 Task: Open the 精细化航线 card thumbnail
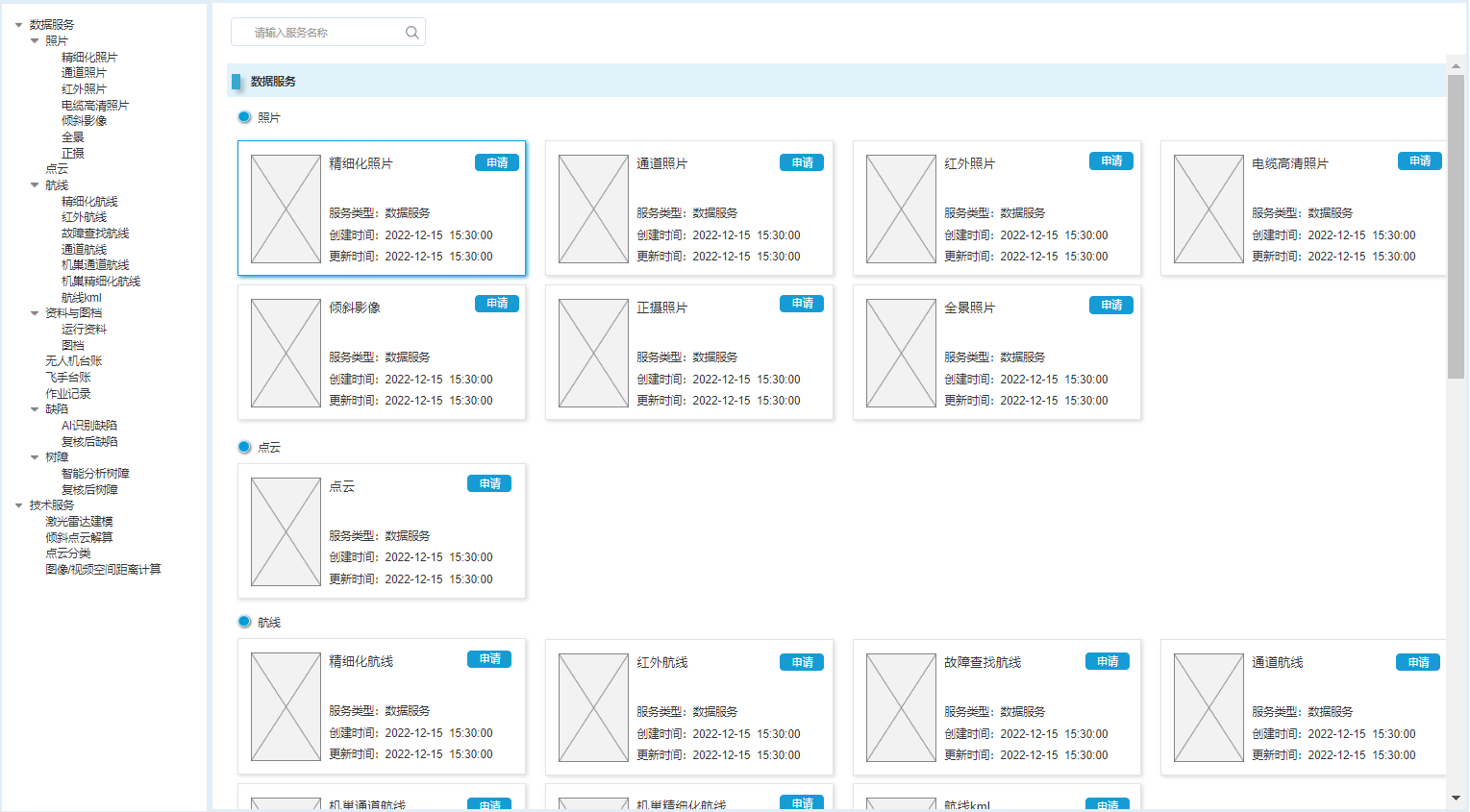tap(286, 707)
